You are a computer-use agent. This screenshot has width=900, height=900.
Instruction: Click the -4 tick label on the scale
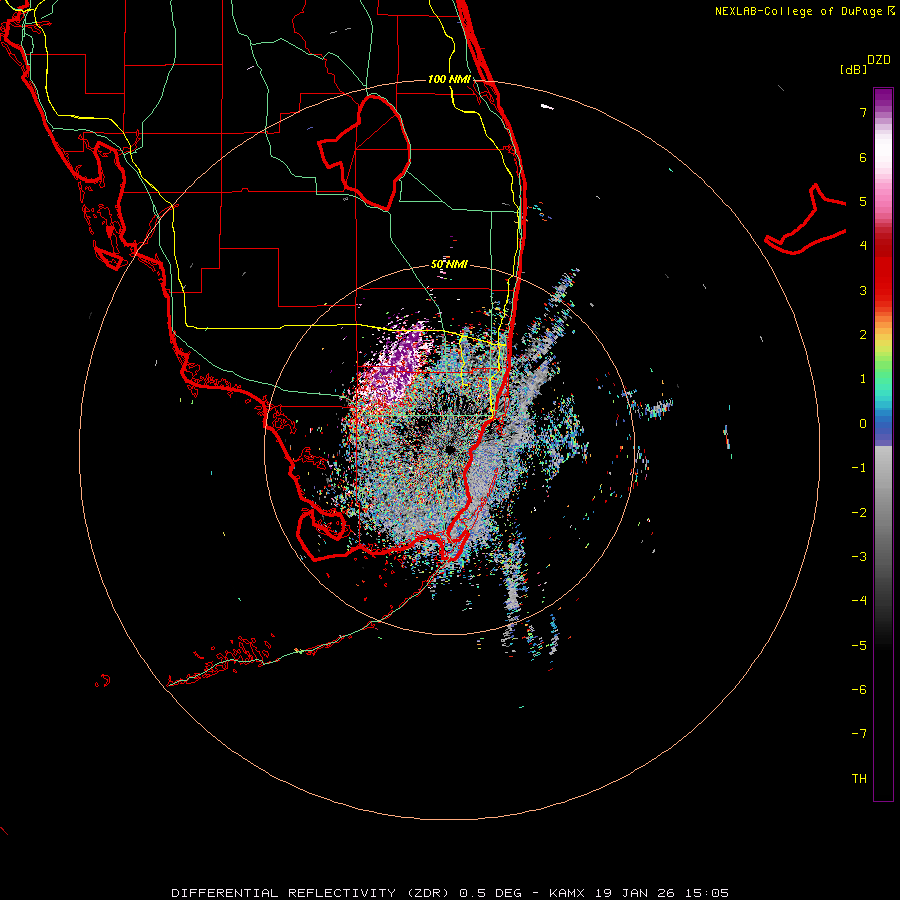pos(859,600)
